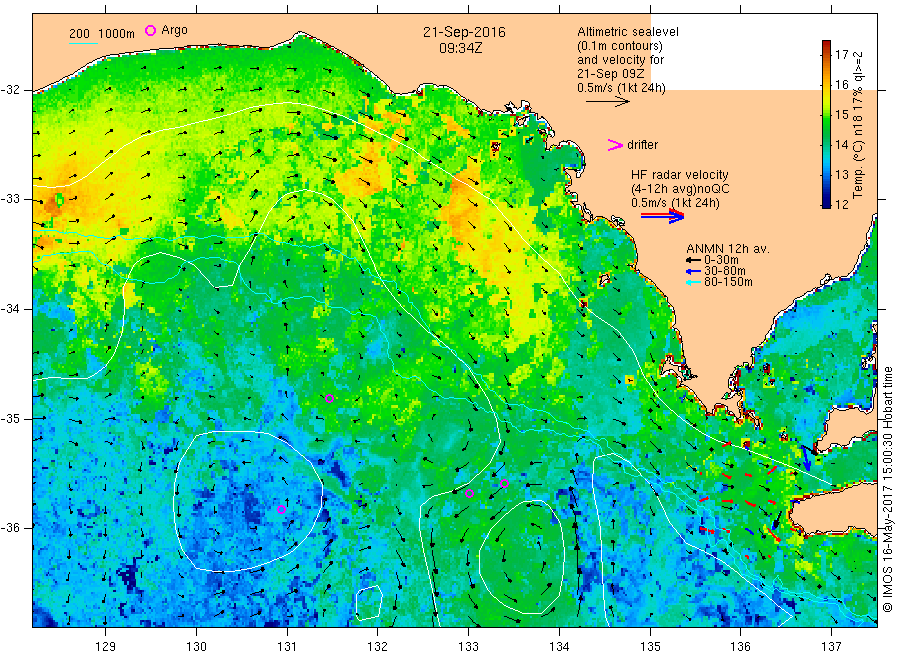Click the time text 09:34Z

(461, 48)
